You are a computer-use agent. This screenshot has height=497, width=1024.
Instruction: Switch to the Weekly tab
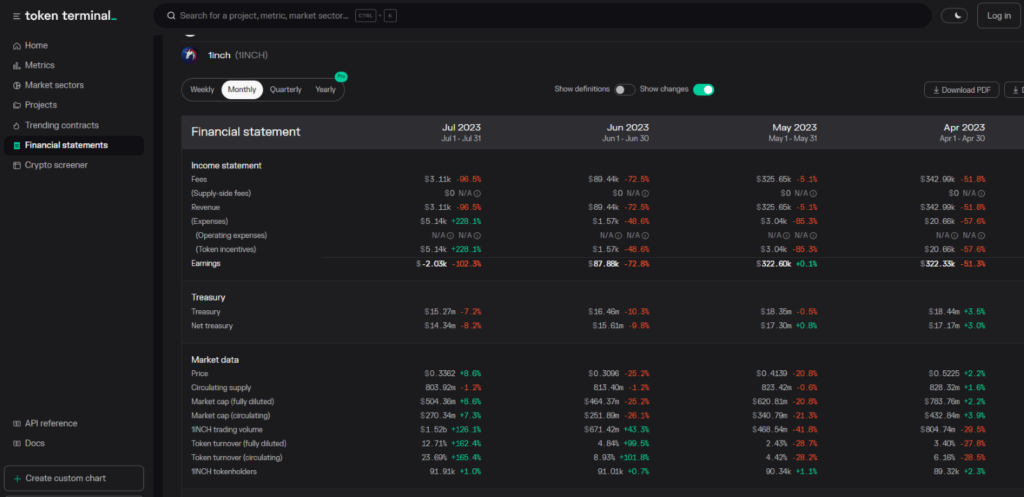click(202, 90)
